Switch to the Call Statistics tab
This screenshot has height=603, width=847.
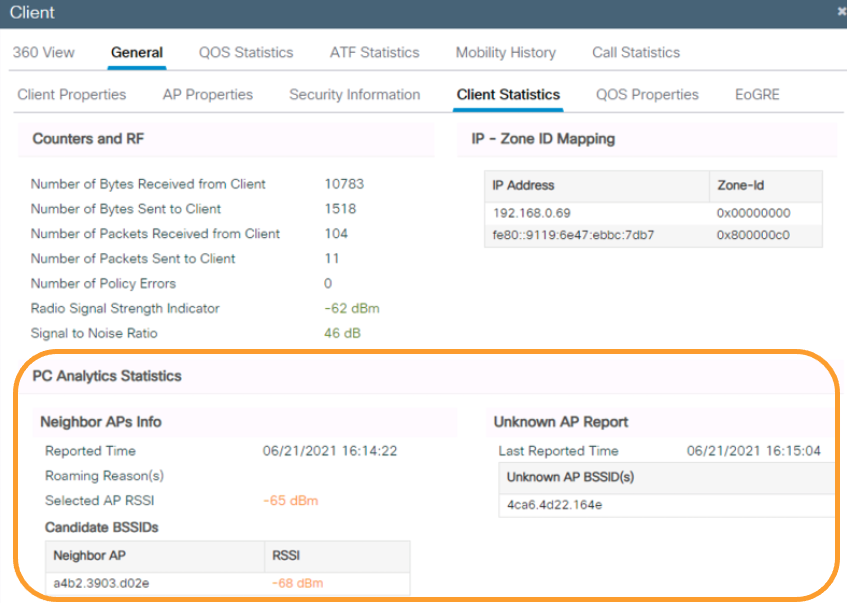click(635, 52)
